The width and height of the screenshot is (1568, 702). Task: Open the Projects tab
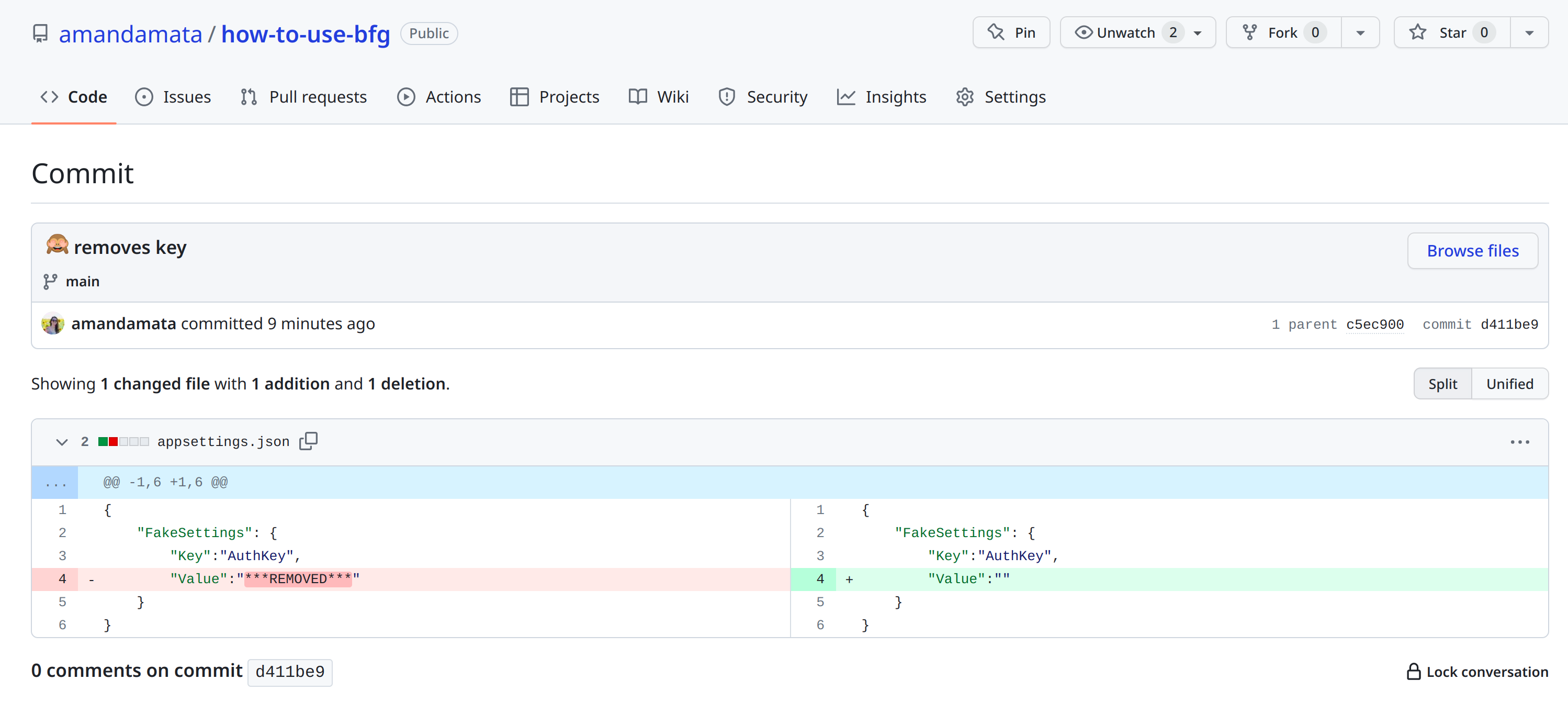click(555, 97)
